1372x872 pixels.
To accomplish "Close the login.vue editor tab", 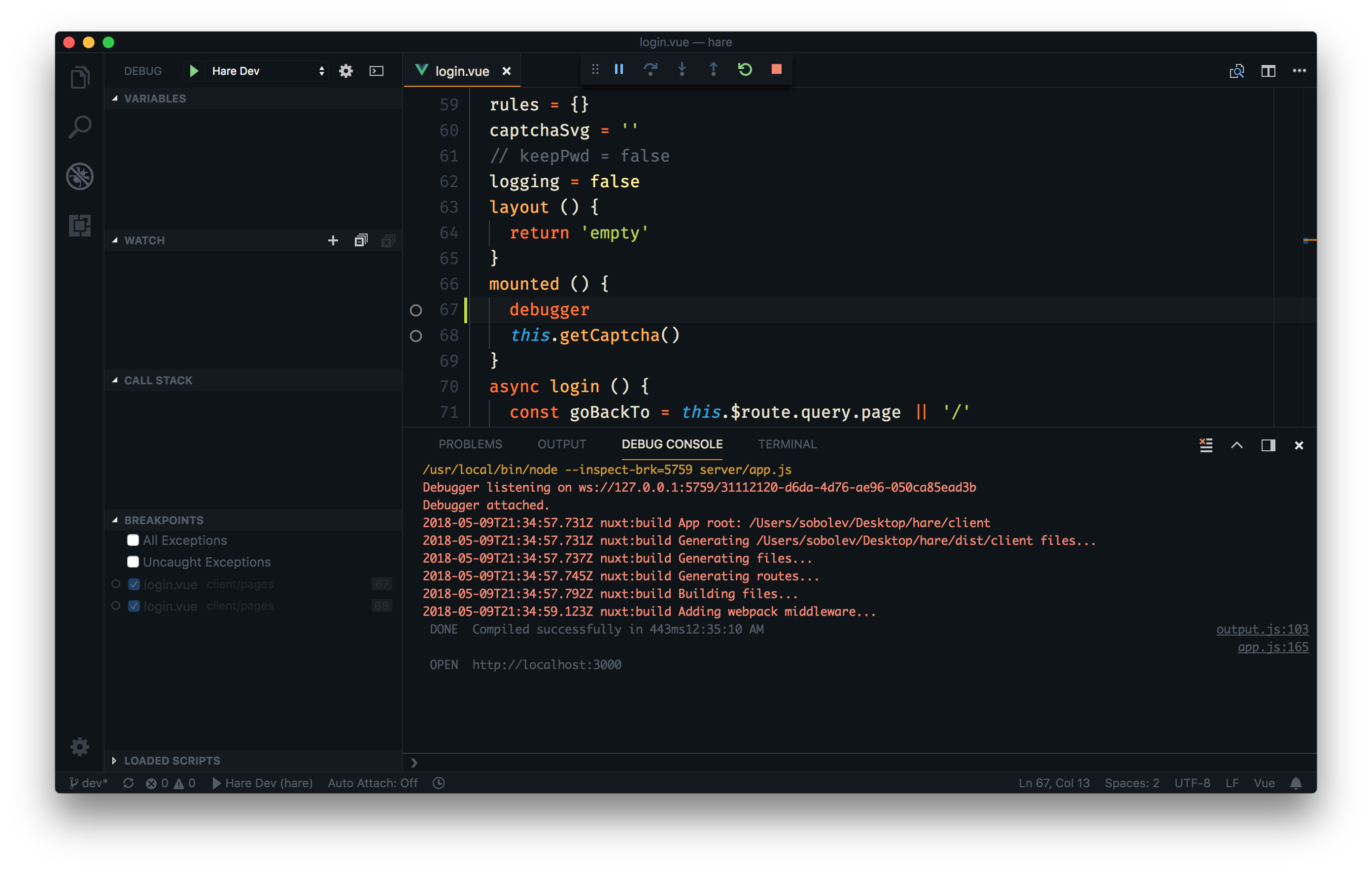I will pyautogui.click(x=506, y=71).
